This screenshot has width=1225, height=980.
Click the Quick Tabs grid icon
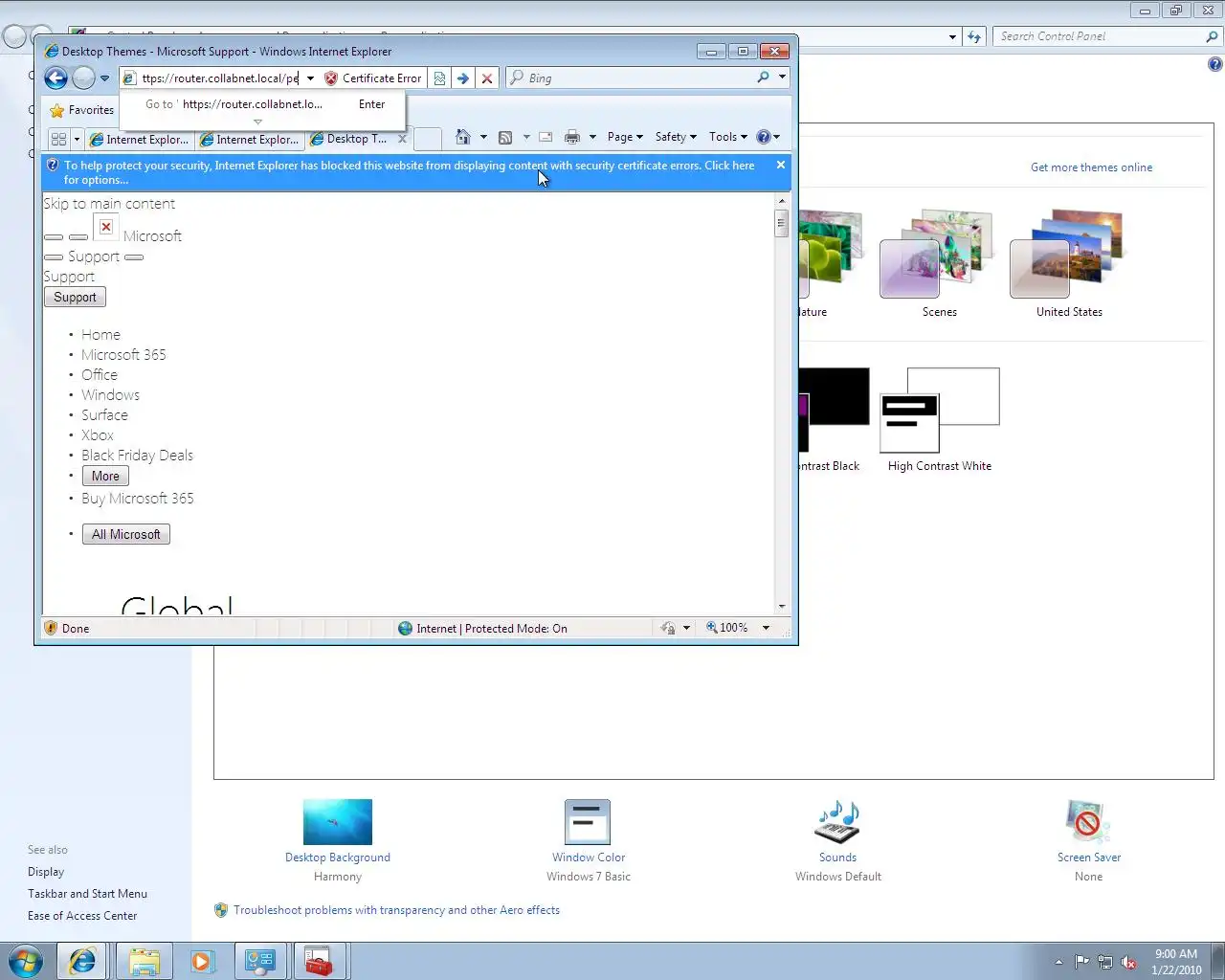(x=58, y=139)
